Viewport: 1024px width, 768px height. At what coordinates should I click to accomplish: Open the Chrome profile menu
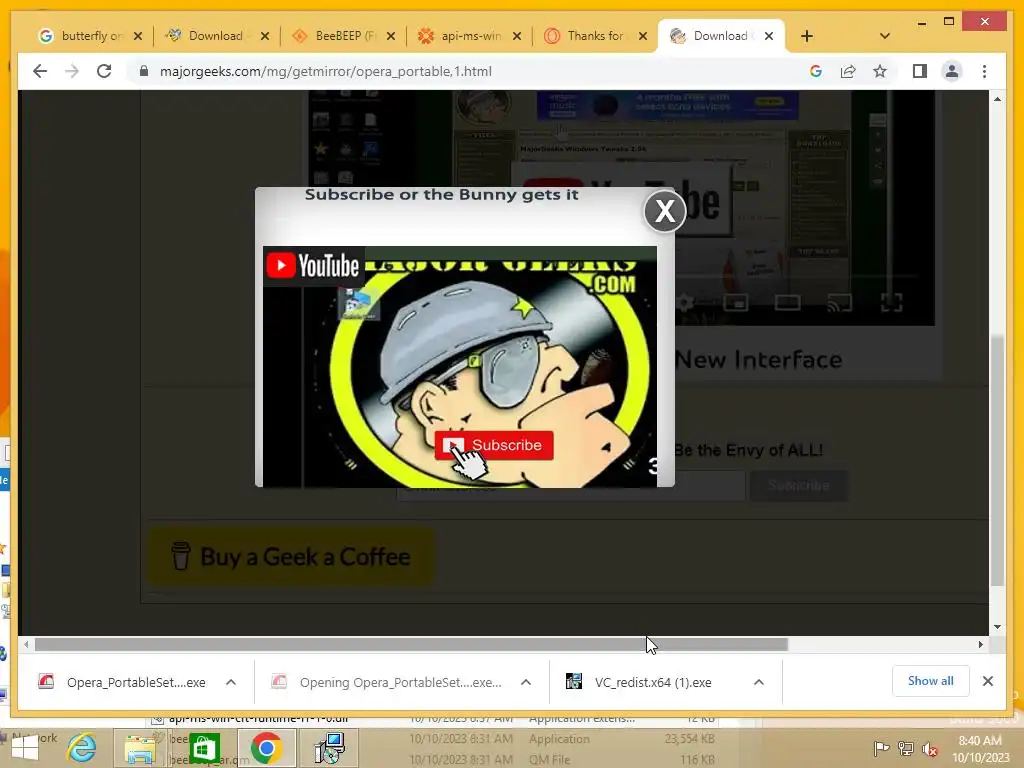[952, 71]
